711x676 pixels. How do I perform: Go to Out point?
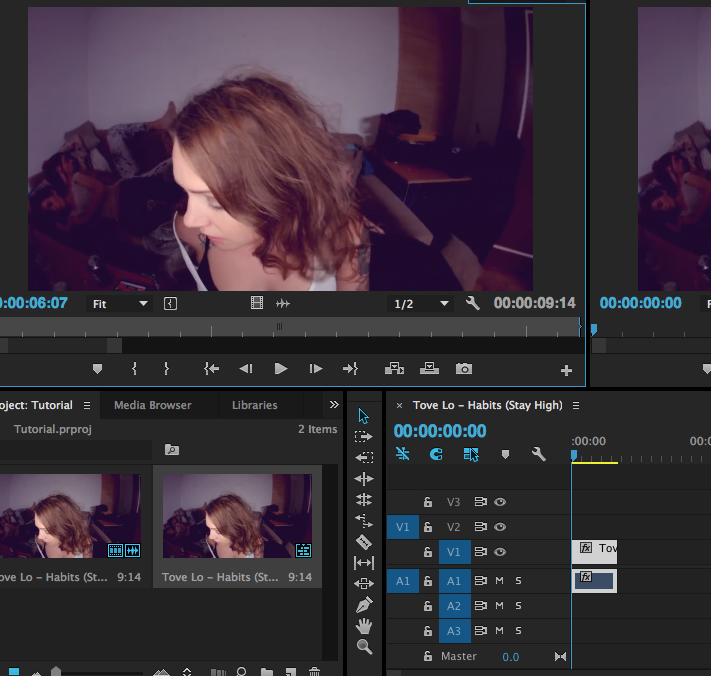pos(350,369)
